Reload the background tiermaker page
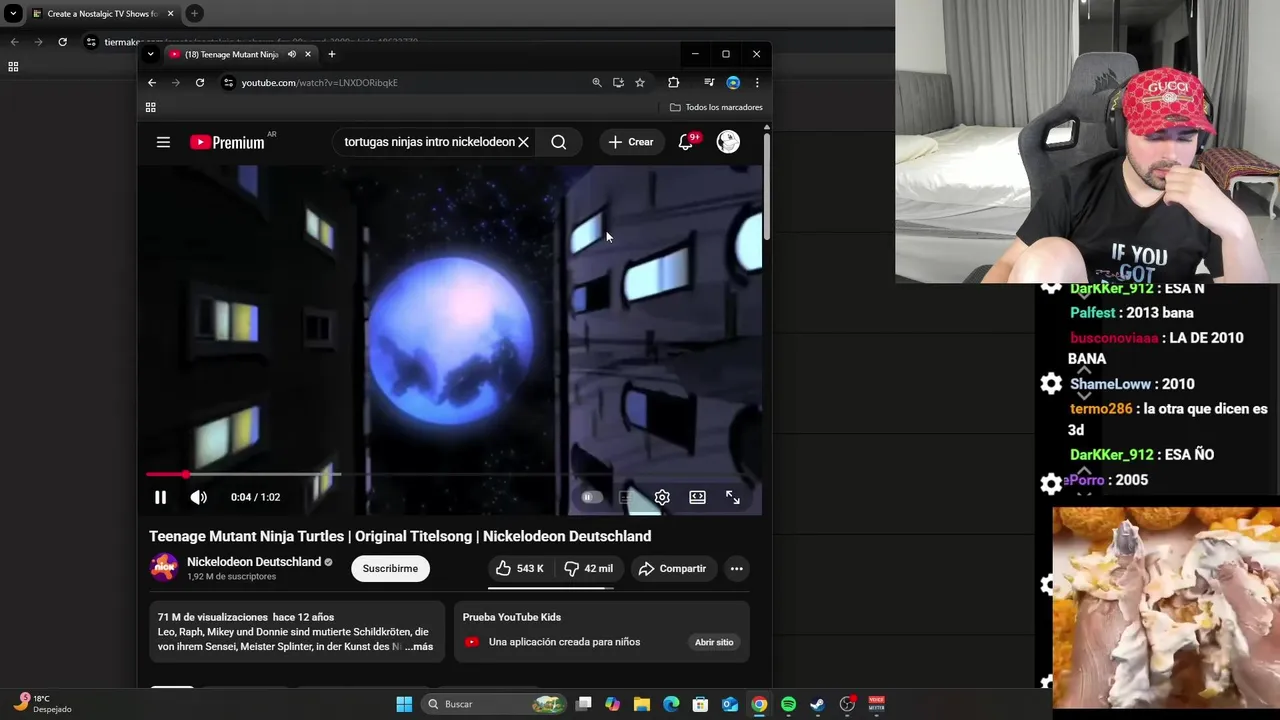 click(x=62, y=42)
